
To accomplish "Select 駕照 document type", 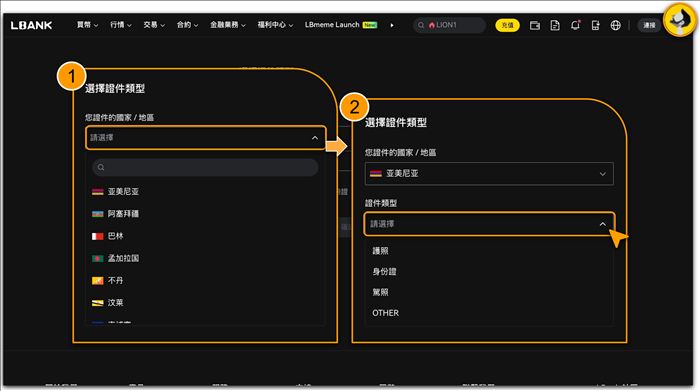I will click(x=380, y=292).
